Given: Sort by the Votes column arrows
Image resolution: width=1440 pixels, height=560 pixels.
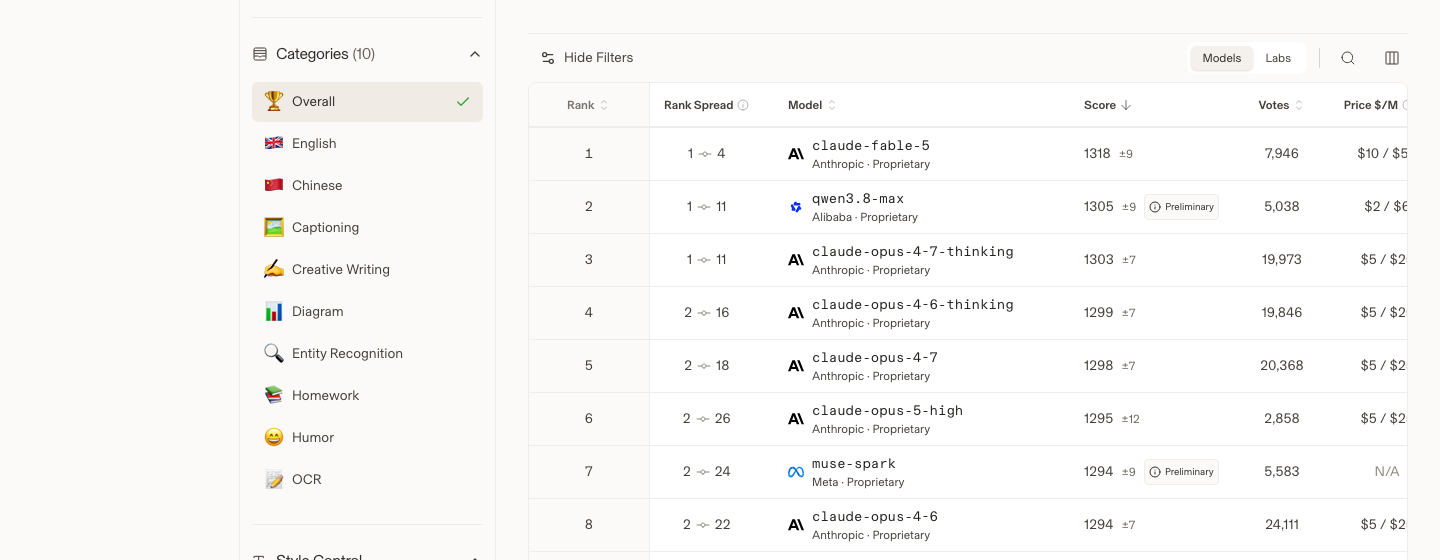Looking at the screenshot, I should tap(1299, 105).
